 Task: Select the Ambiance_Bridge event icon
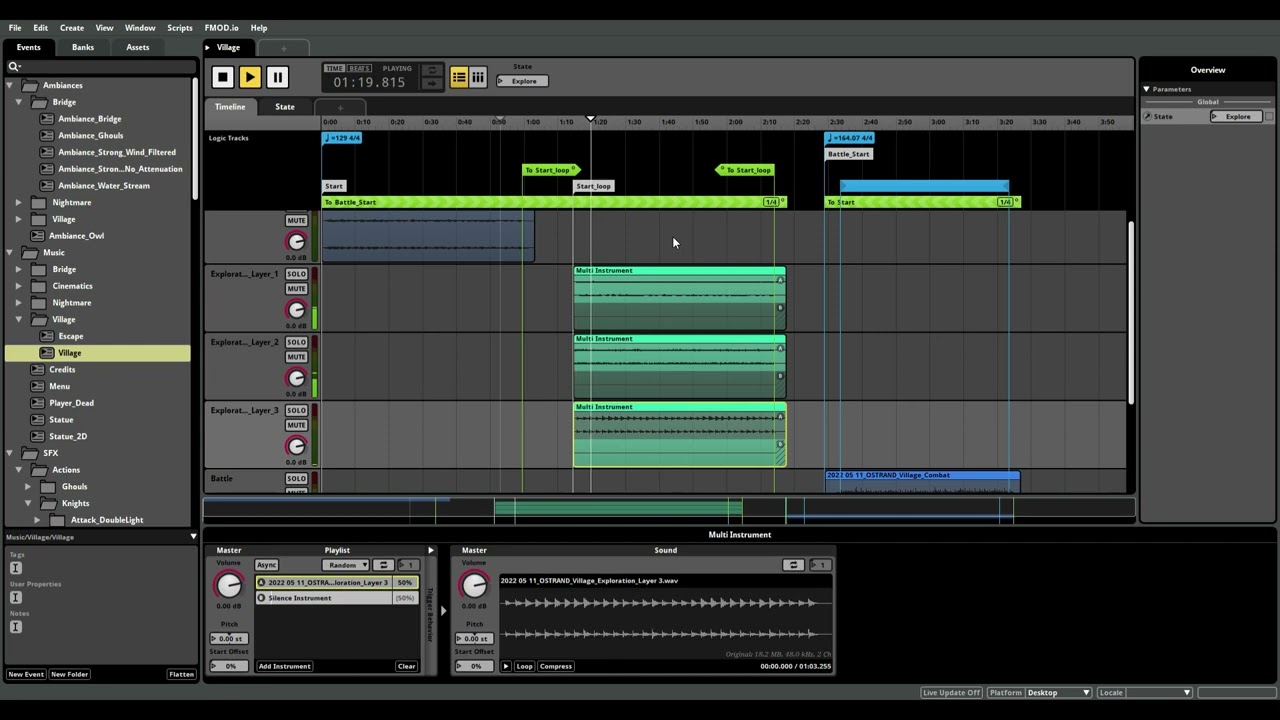[x=47, y=119]
